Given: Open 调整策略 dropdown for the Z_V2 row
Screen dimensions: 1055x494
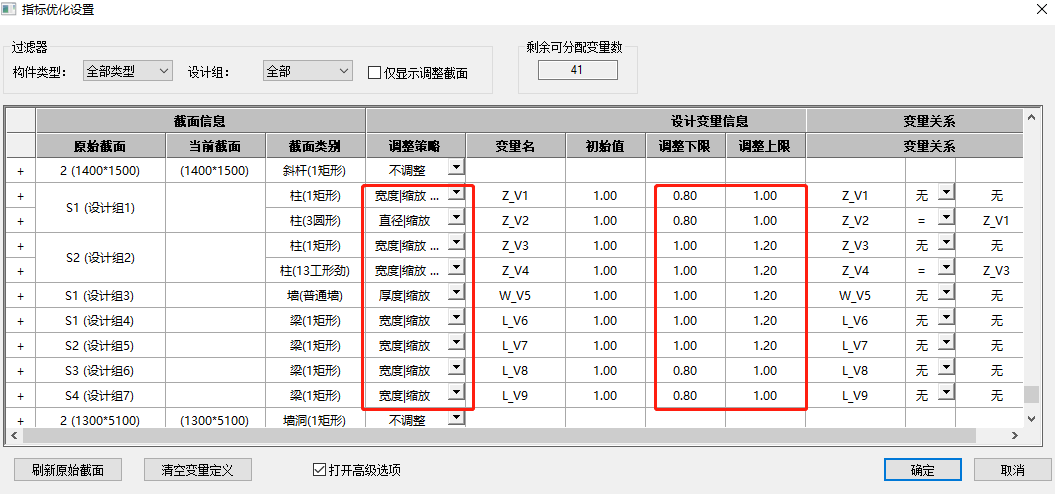Looking at the screenshot, I should pos(456,220).
